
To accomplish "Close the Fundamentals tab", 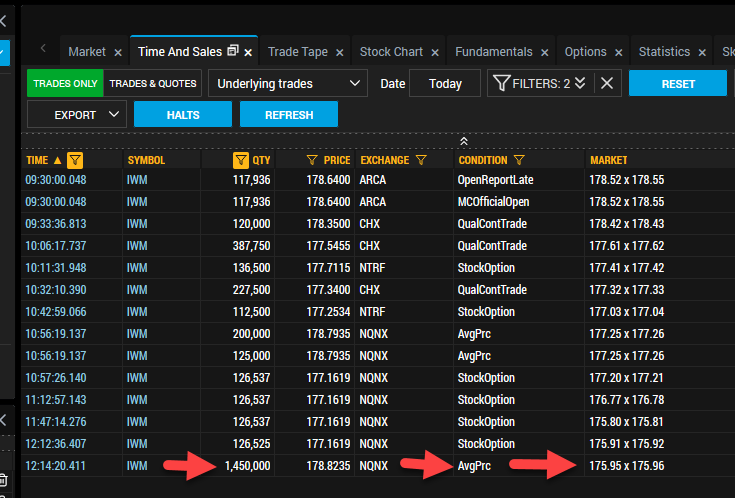I will tap(545, 53).
